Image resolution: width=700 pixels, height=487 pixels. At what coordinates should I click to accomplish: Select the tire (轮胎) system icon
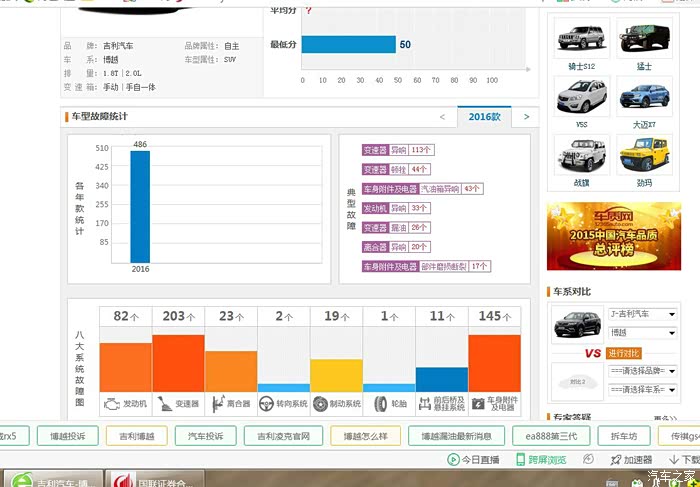coord(381,404)
